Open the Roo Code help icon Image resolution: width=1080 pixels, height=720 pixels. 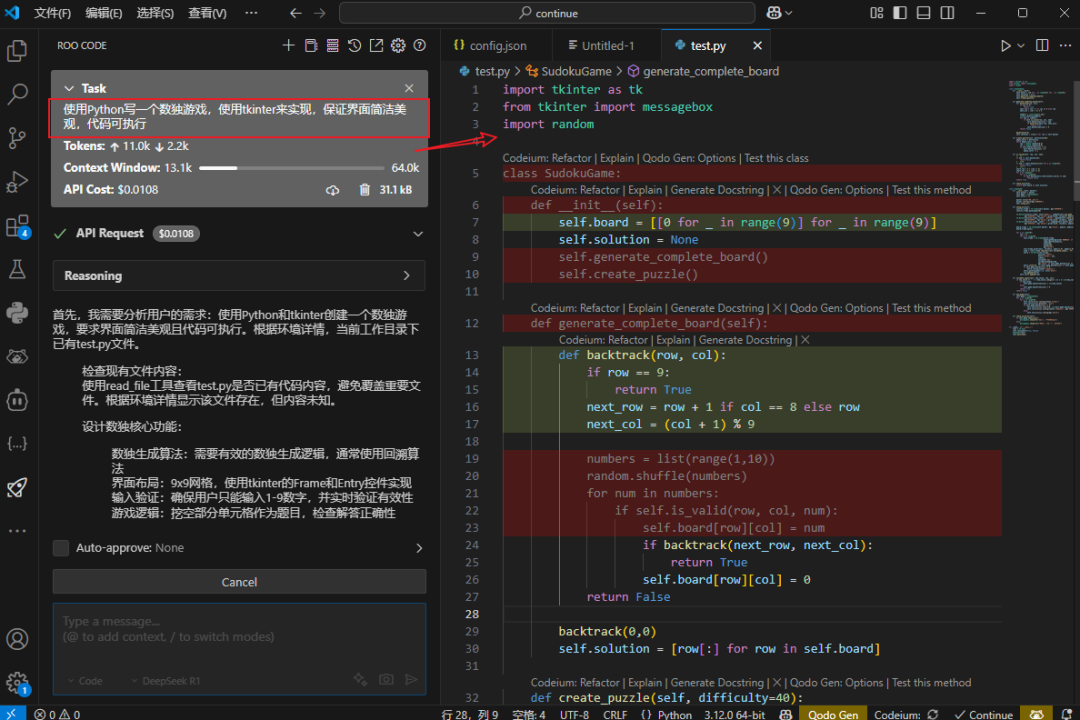point(420,45)
